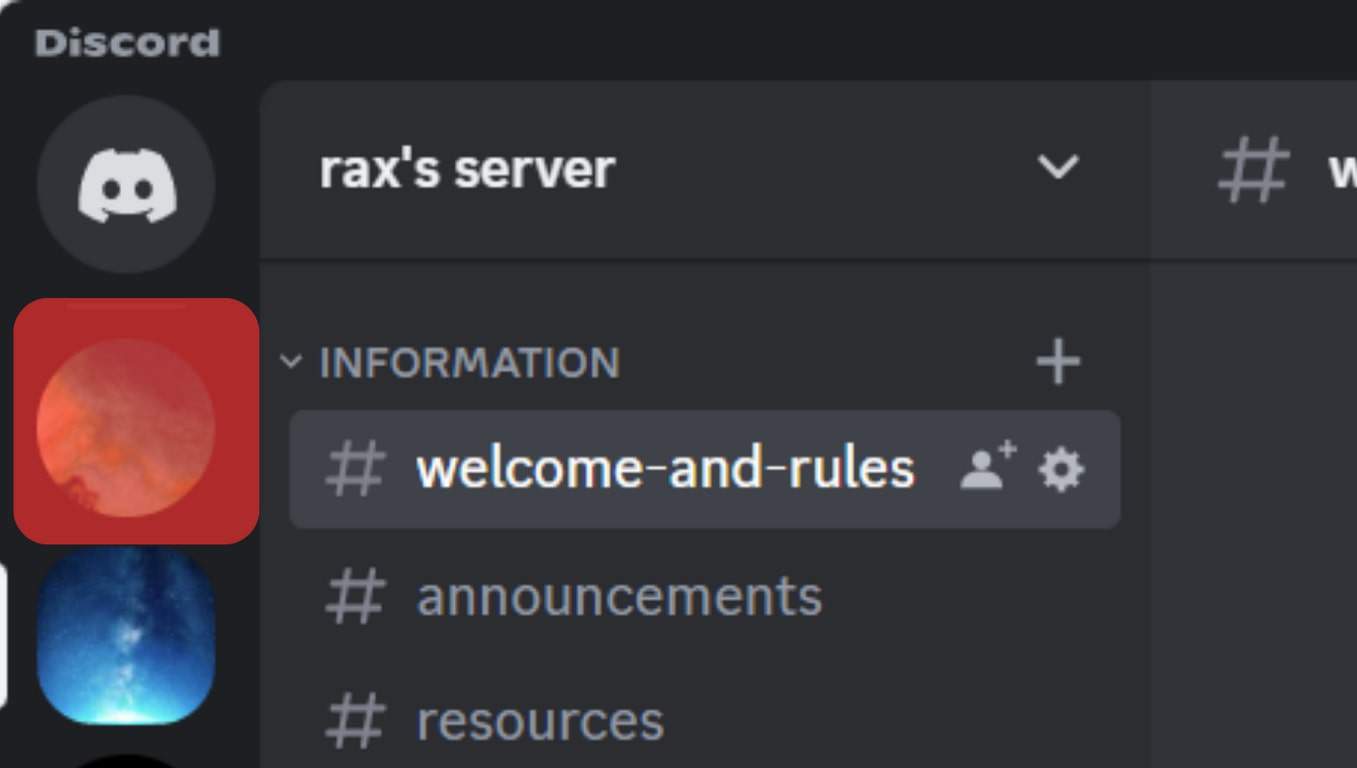Open the welcome-and-rules channel
This screenshot has width=1357, height=768.
704,469
